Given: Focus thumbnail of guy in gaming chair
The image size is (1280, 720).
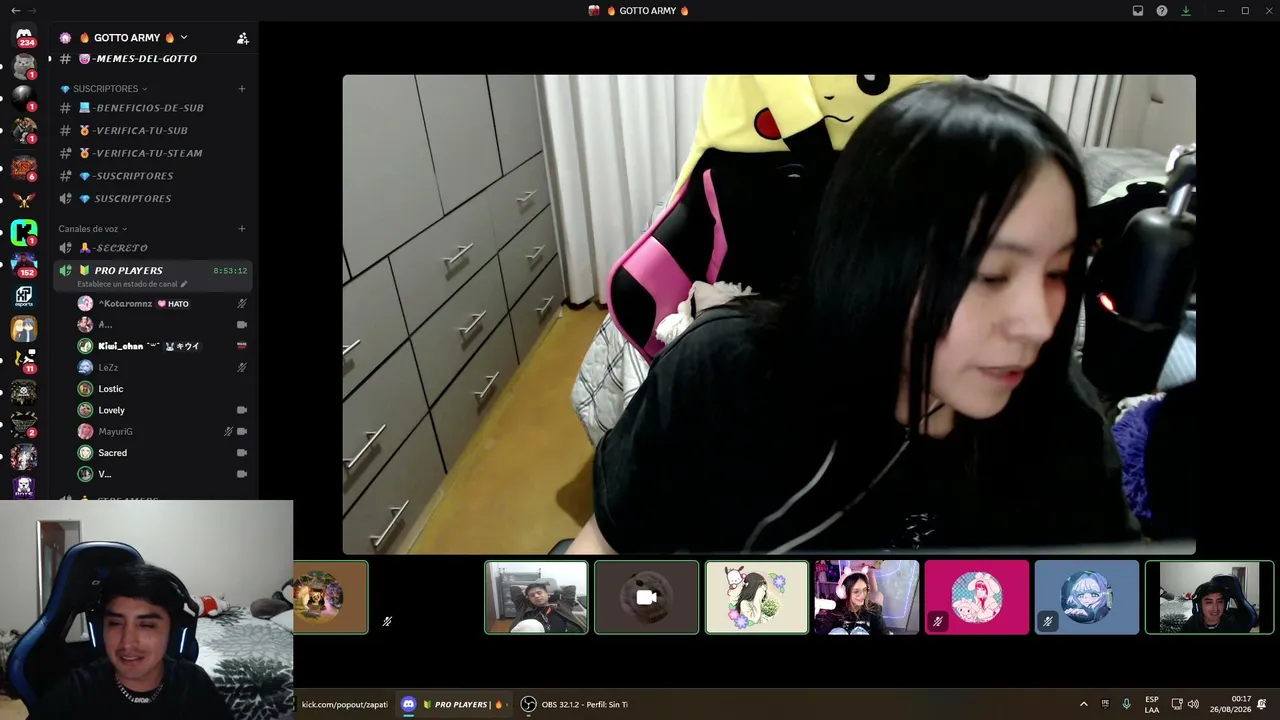Looking at the screenshot, I should point(1209,597).
